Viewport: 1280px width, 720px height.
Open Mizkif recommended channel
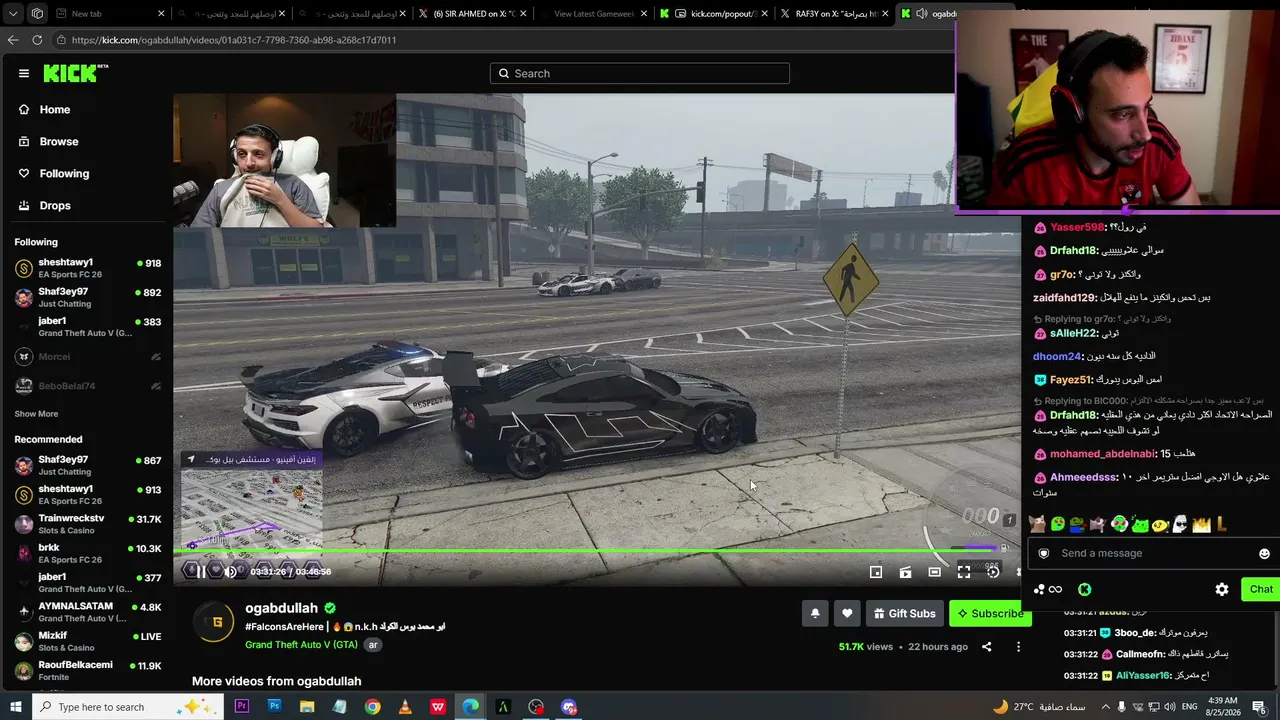click(88, 641)
